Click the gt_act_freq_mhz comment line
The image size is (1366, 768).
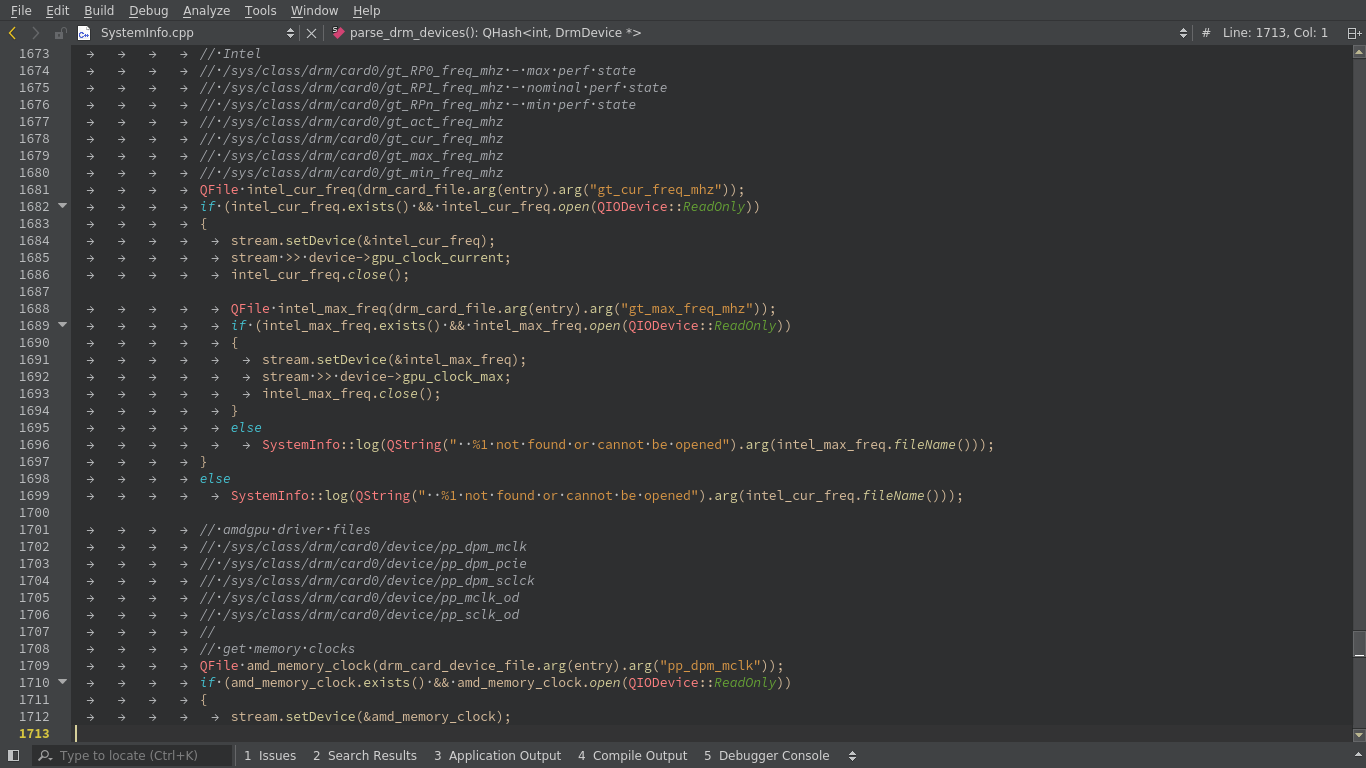pos(351,122)
